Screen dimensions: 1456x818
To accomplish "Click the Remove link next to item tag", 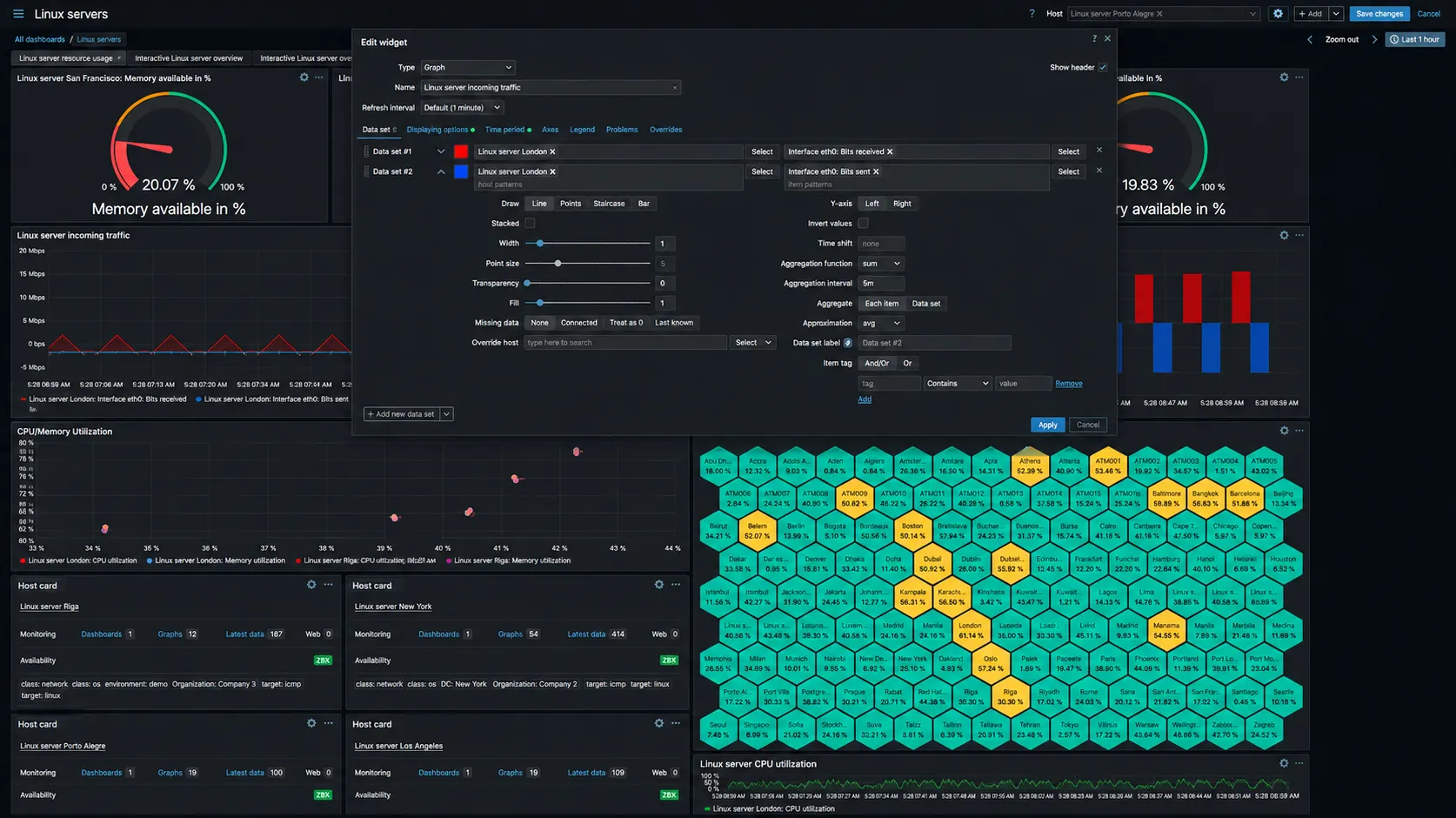I will pos(1069,384).
